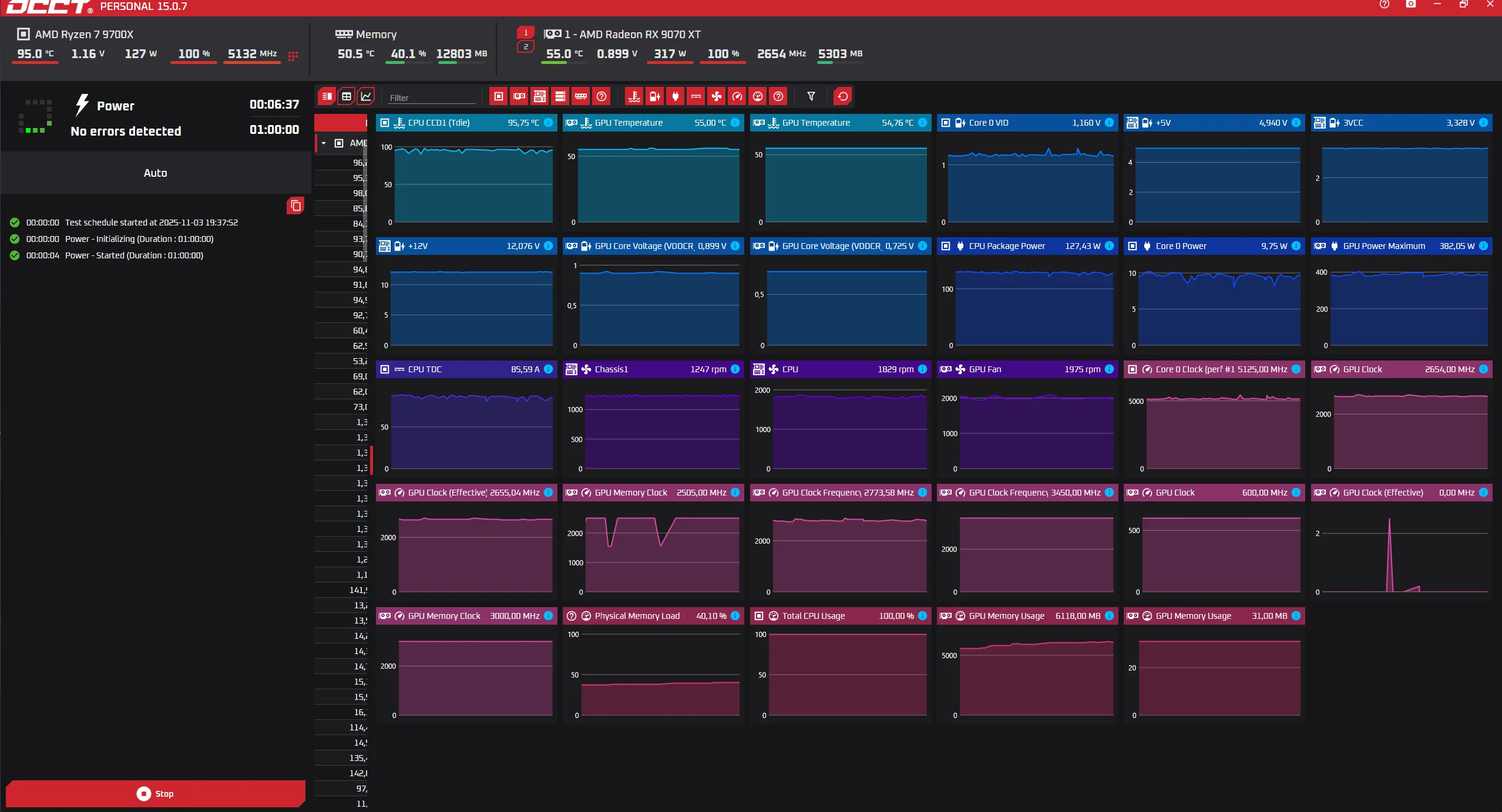Toggle the fan sensor filter icon
The height and width of the screenshot is (812, 1502).
[716, 96]
